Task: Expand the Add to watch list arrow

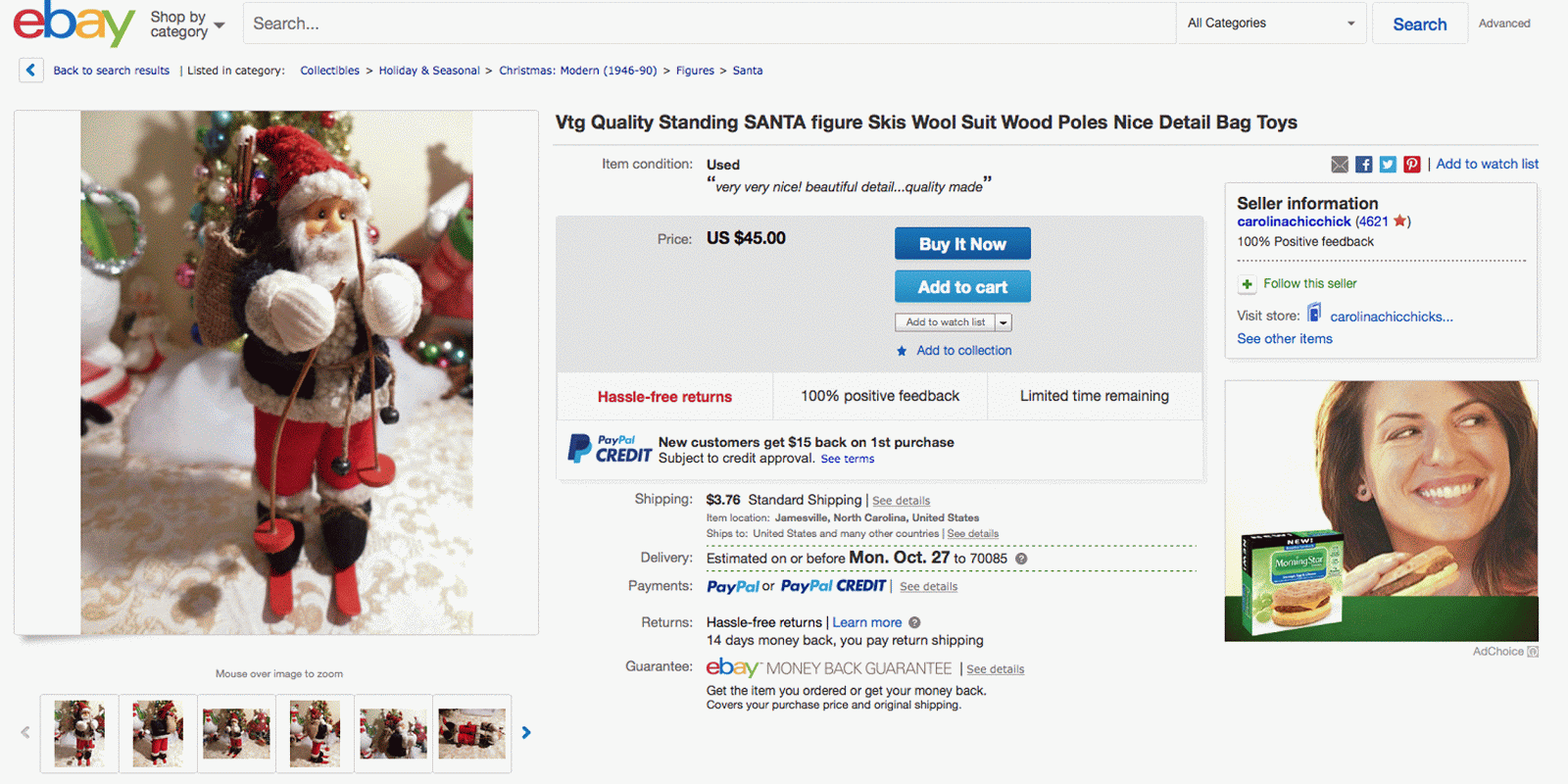Action: coord(1004,322)
